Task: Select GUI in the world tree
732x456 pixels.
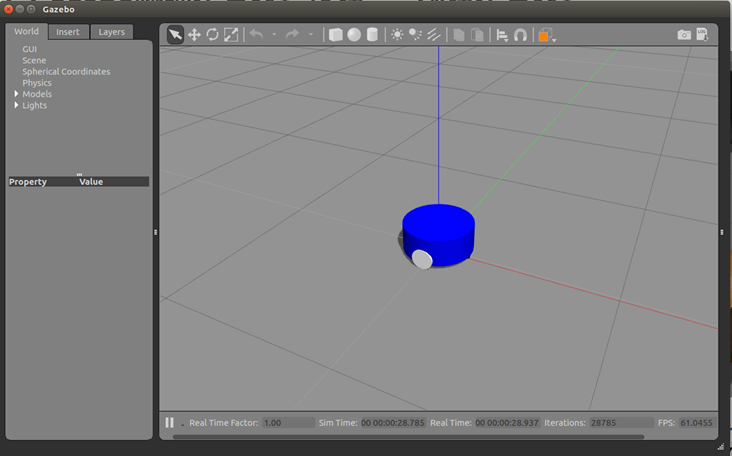Action: (29, 49)
